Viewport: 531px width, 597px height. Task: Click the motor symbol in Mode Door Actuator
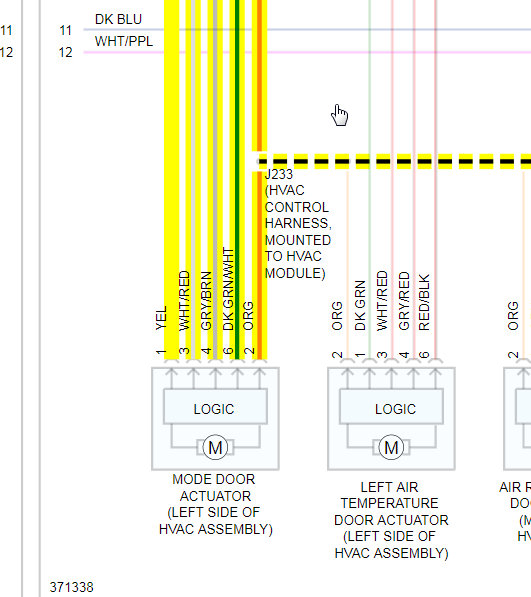[x=215, y=447]
